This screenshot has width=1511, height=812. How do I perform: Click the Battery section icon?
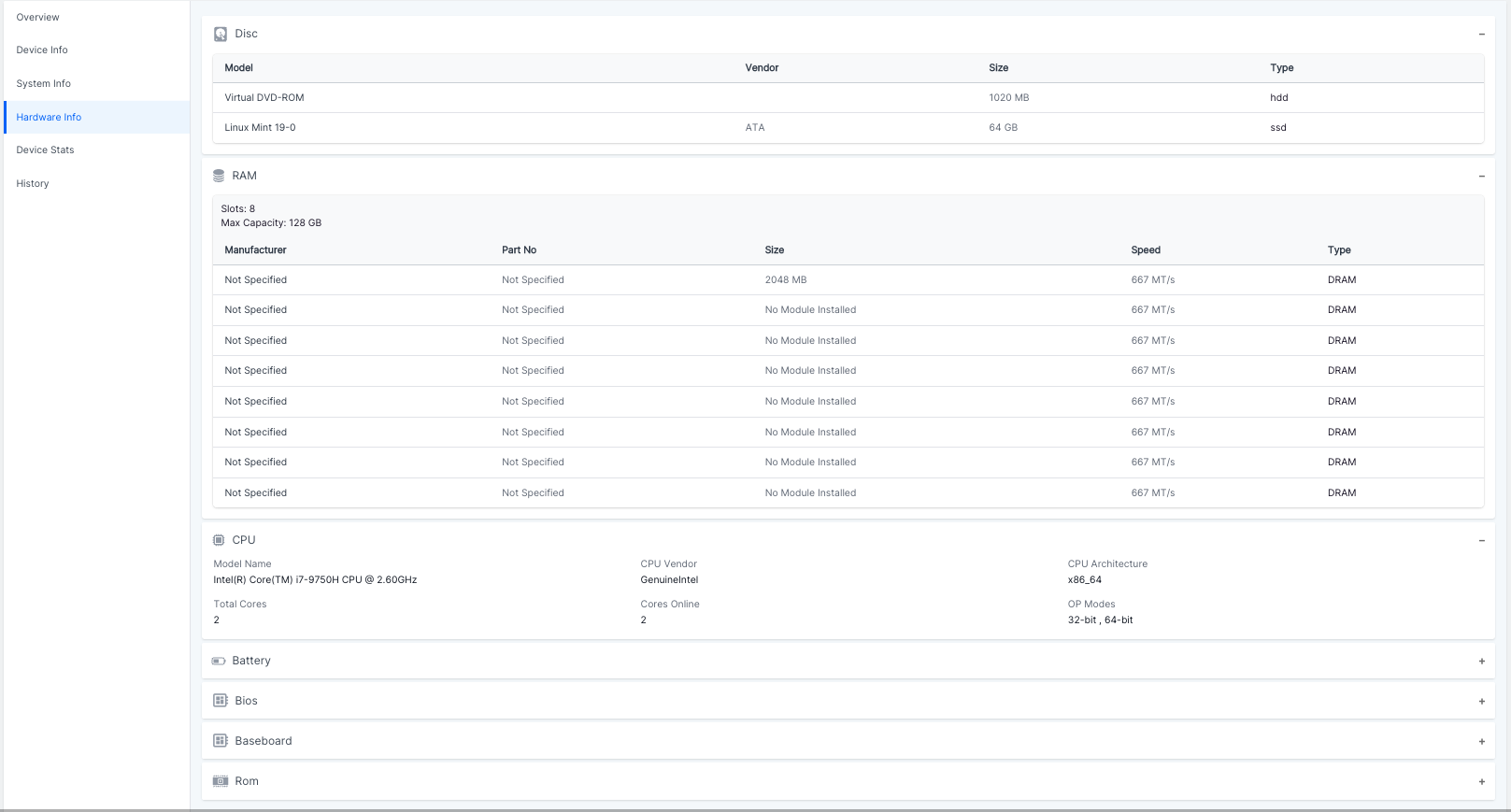pyautogui.click(x=219, y=661)
